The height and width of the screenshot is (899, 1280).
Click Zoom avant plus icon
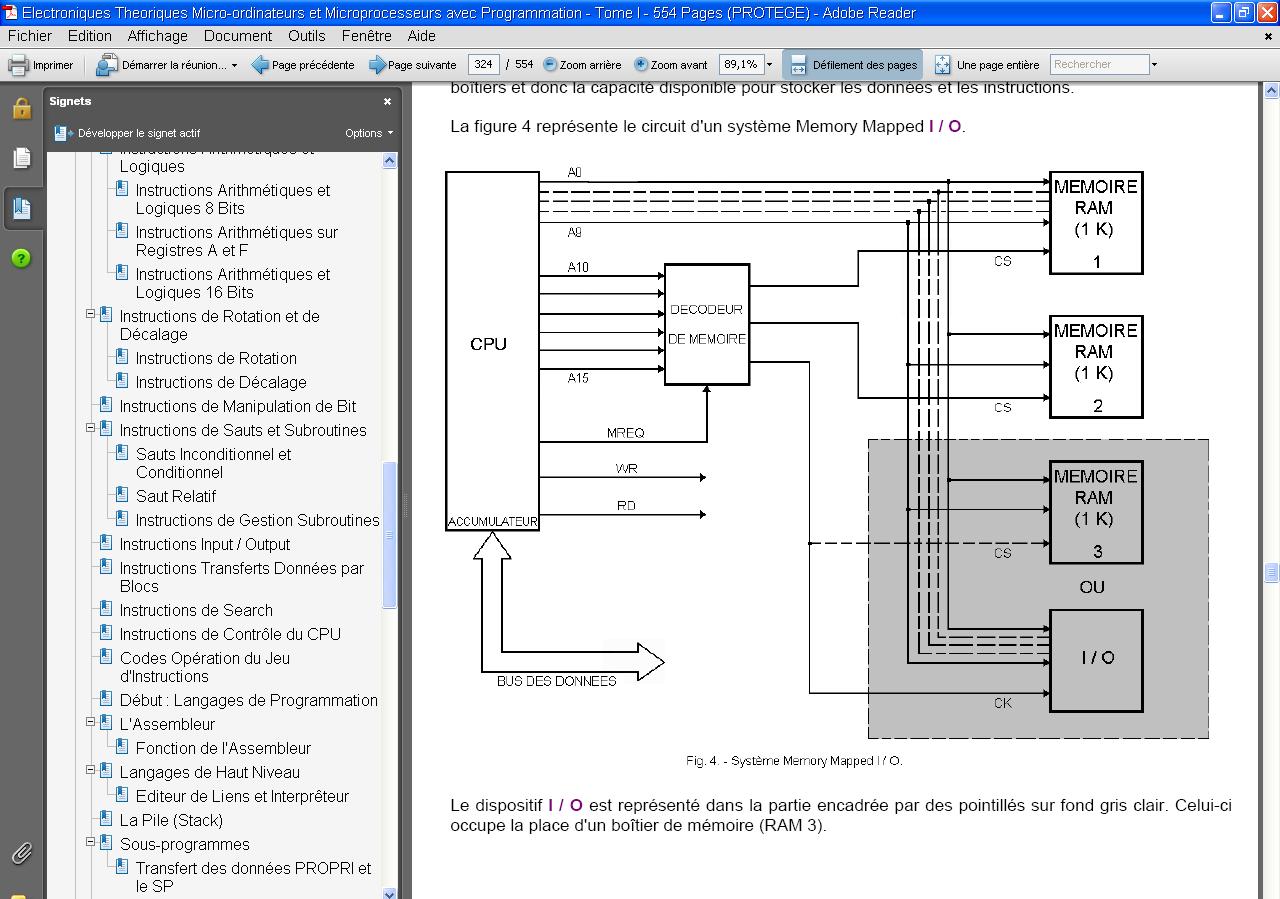pyautogui.click(x=641, y=64)
